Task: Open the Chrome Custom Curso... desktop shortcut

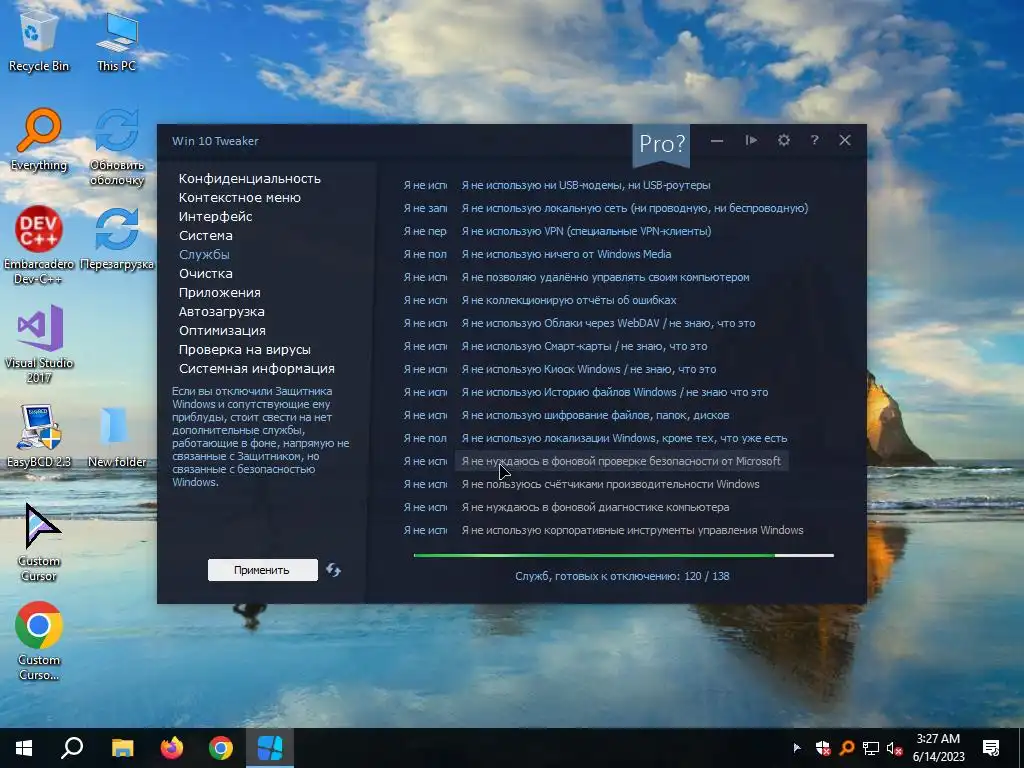Action: [x=39, y=641]
